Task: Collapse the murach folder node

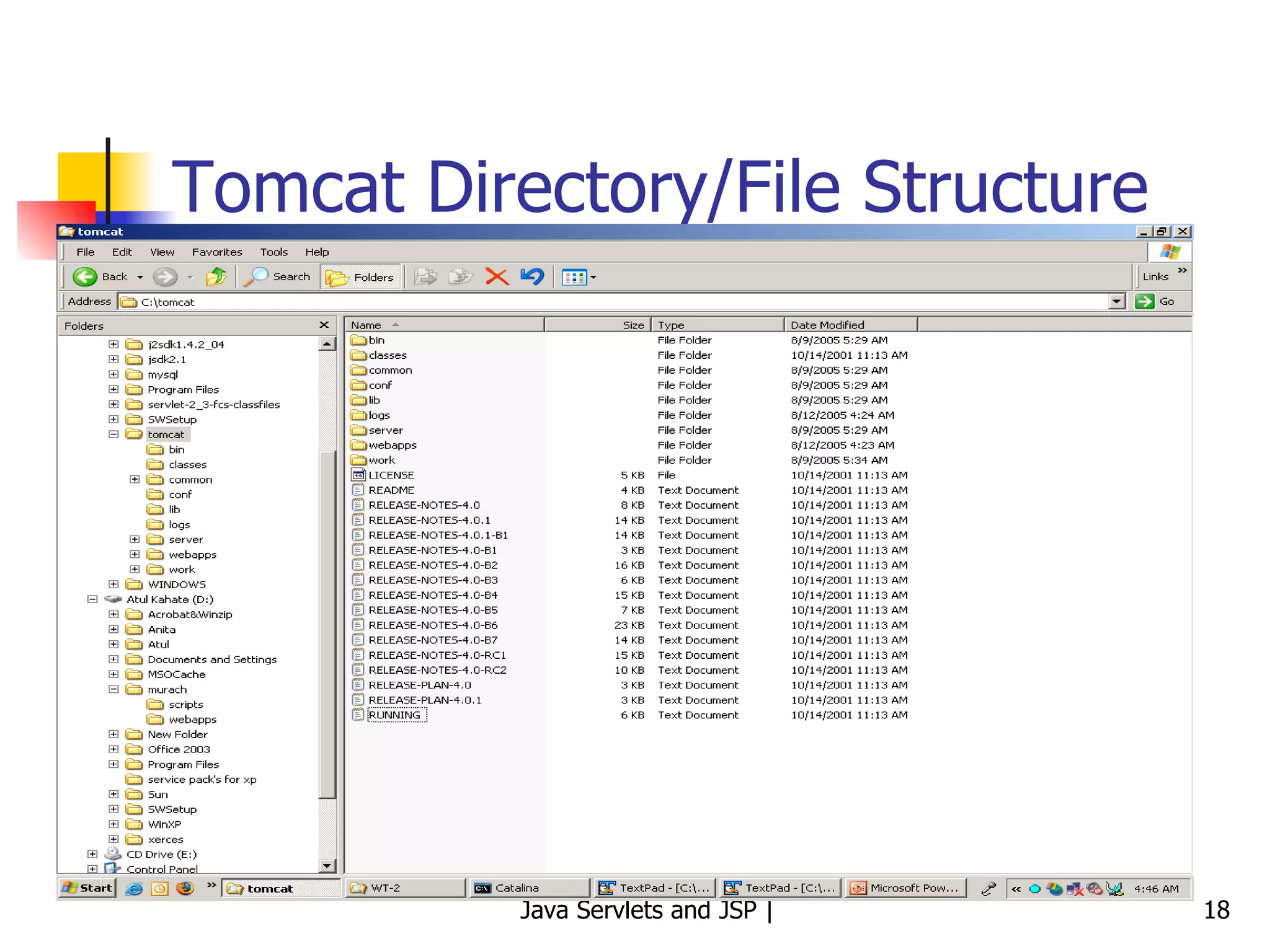Action: click(113, 689)
